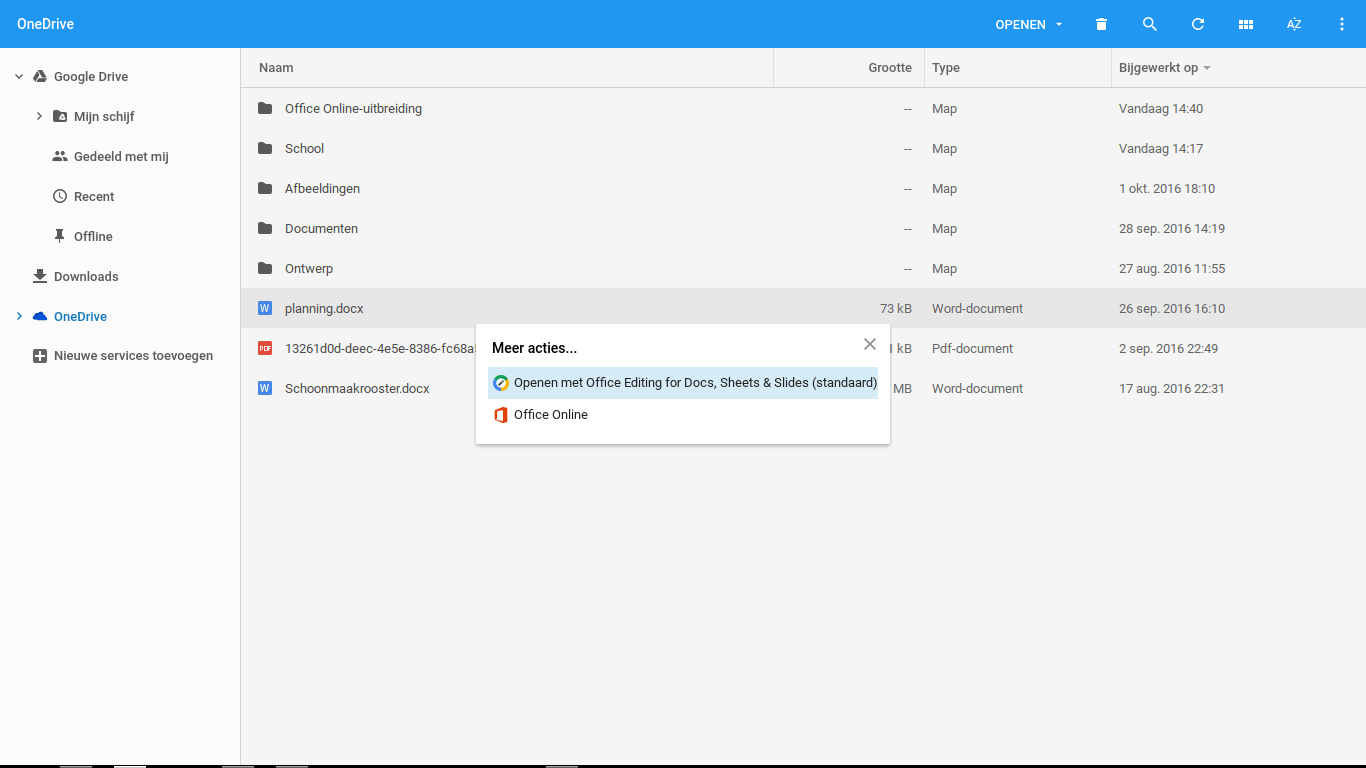Image resolution: width=1366 pixels, height=768 pixels.
Task: Click the Google Drive icon in sidebar
Action: tap(40, 76)
